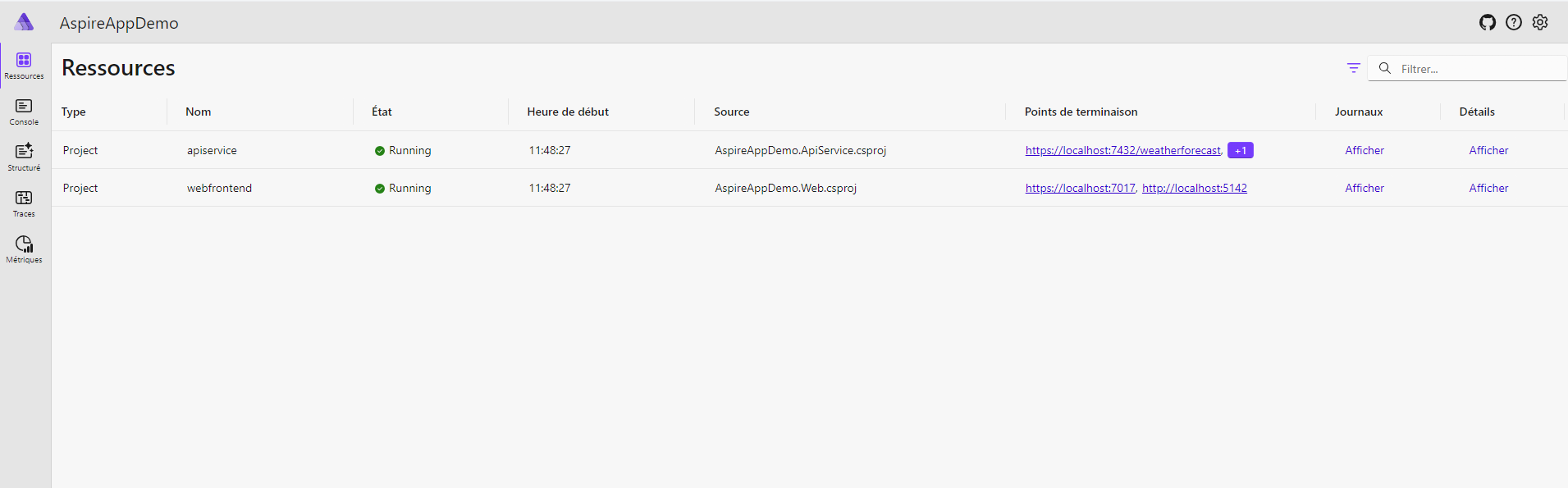1568x488 pixels.
Task: Open the Ressources page in sidebar
Action: (x=24, y=66)
